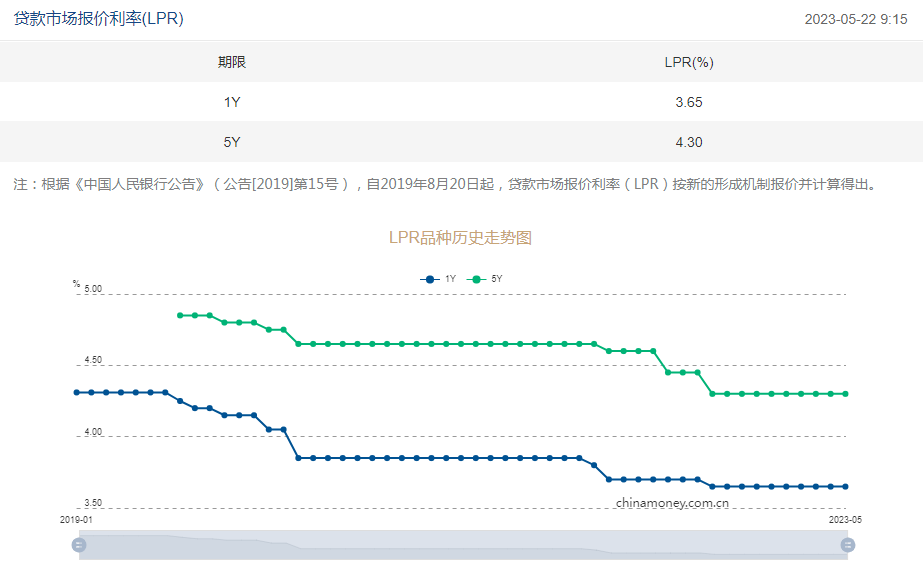Click the 1Y term cell in table

[x=232, y=102]
